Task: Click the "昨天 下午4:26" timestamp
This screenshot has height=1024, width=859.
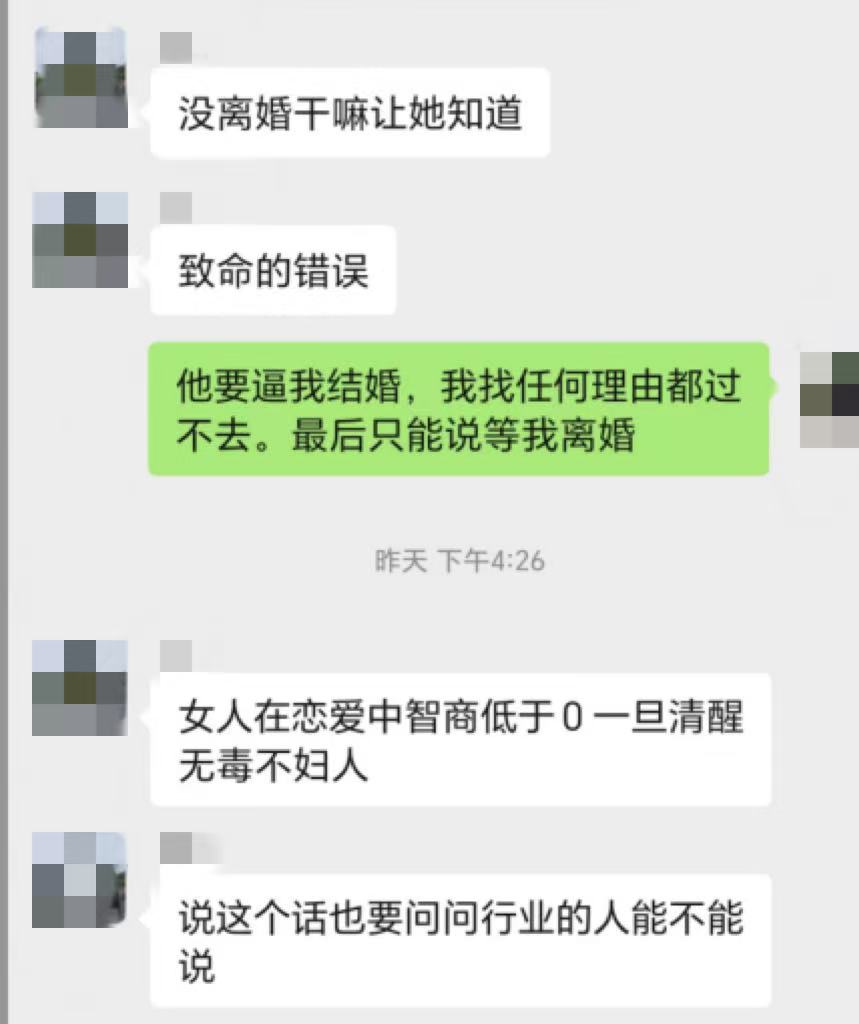Action: click(460, 561)
